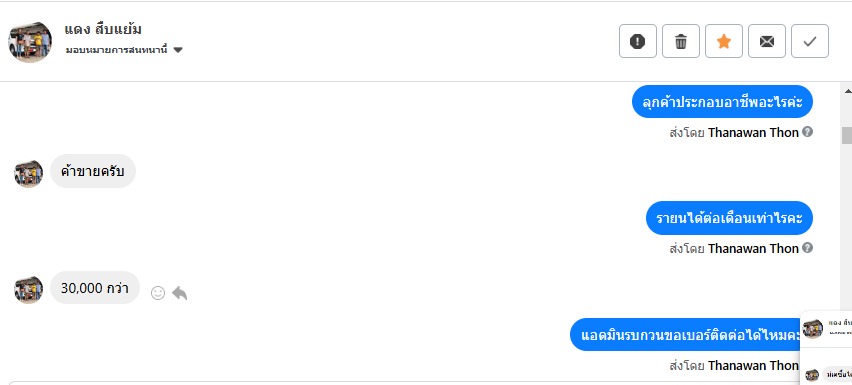
Task: Mark conversation as spam with the exclamation icon
Action: [x=637, y=41]
